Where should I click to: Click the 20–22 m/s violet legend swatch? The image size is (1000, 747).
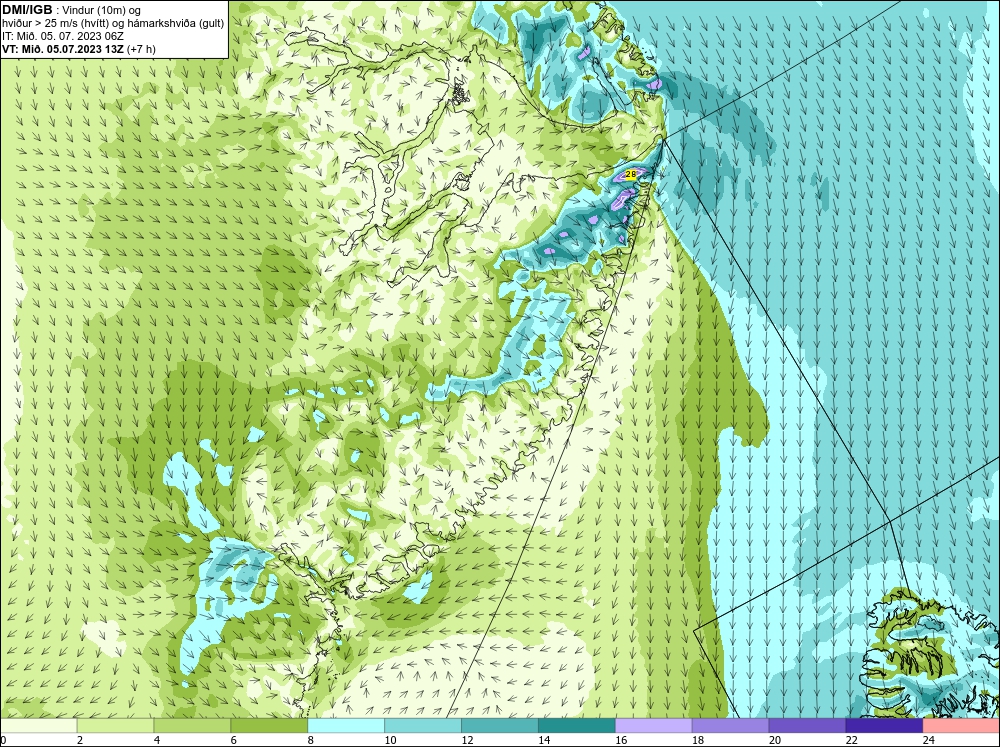[x=807, y=726]
